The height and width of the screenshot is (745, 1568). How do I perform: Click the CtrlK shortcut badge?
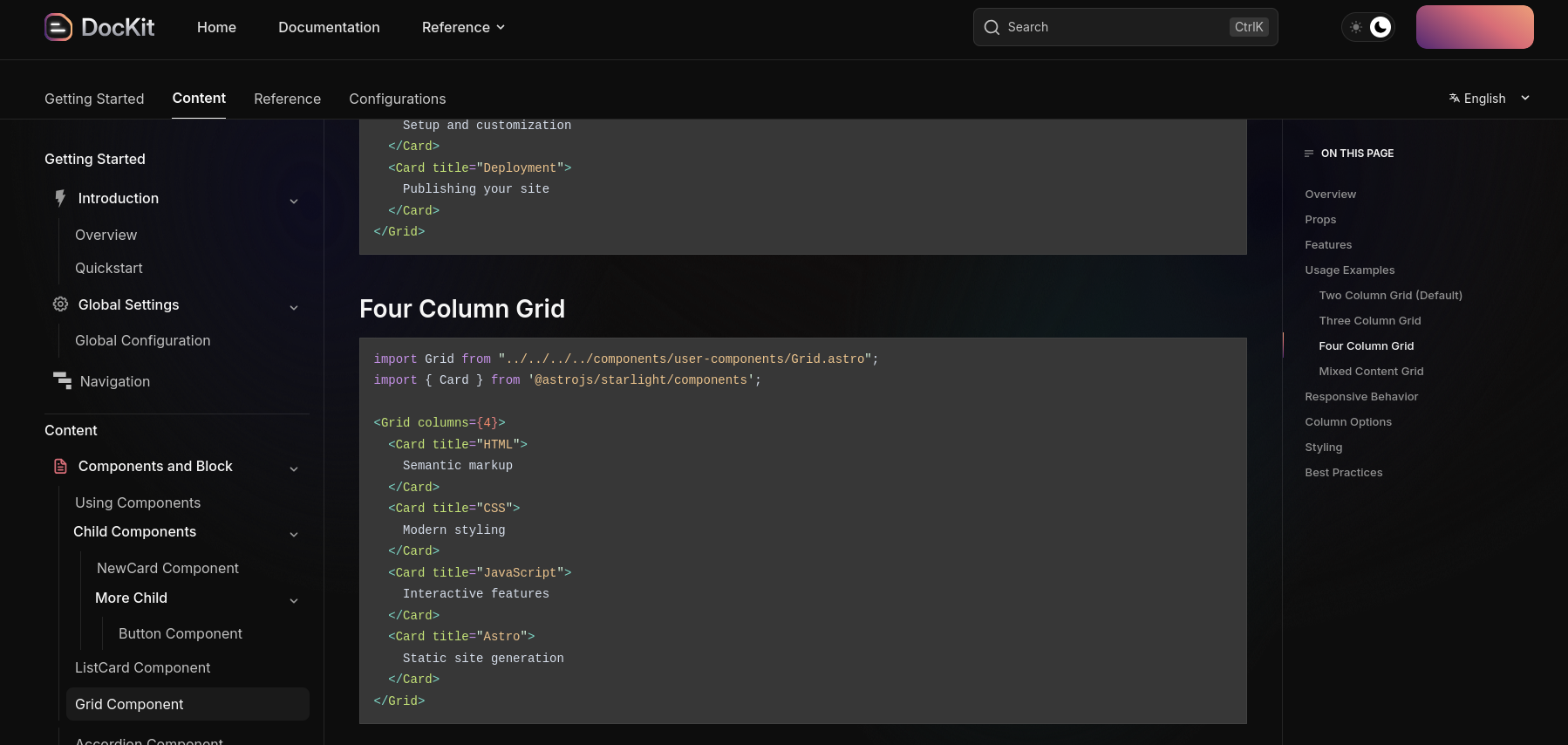pyautogui.click(x=1249, y=27)
